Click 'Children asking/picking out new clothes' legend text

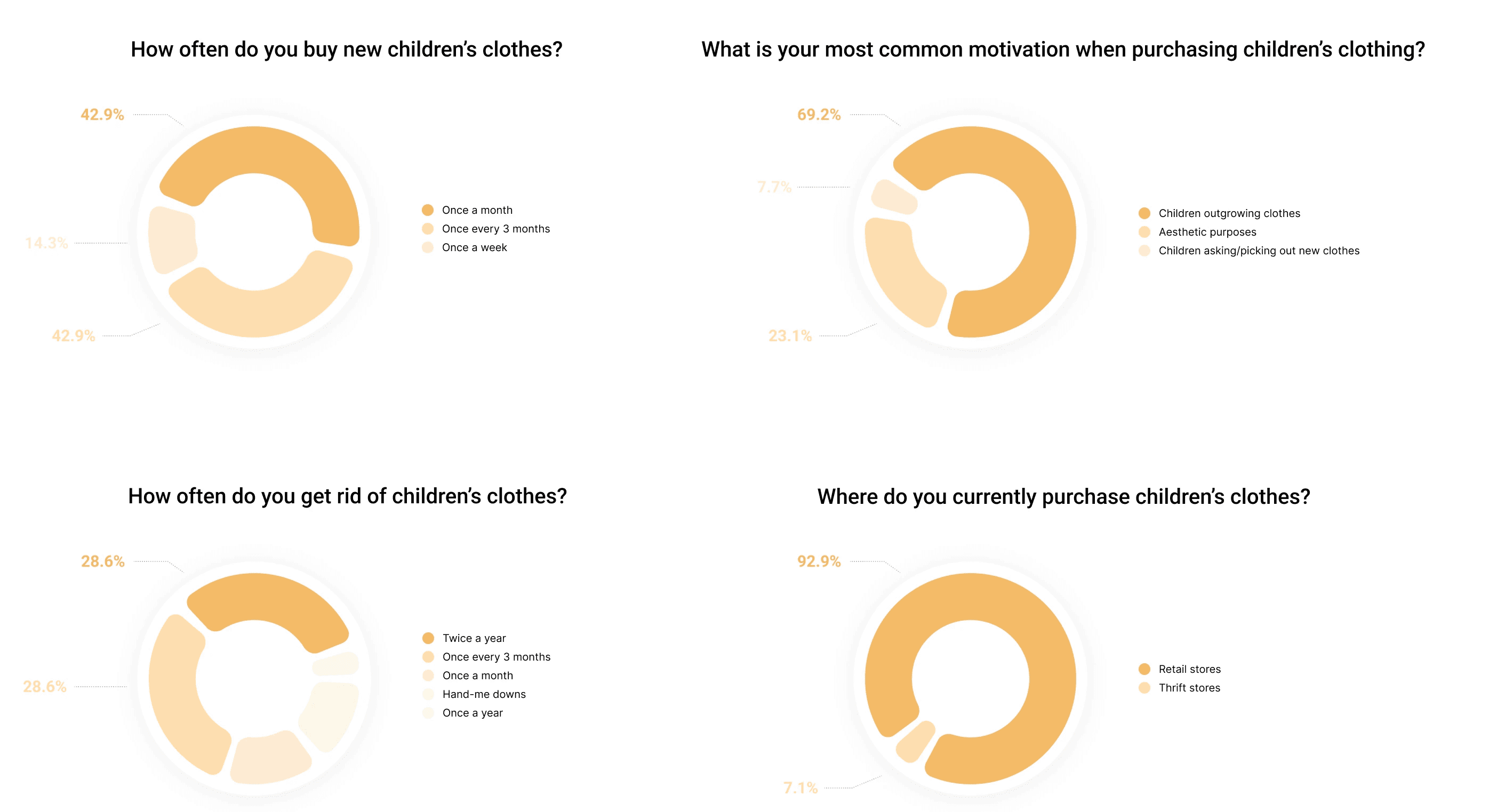coord(1259,251)
